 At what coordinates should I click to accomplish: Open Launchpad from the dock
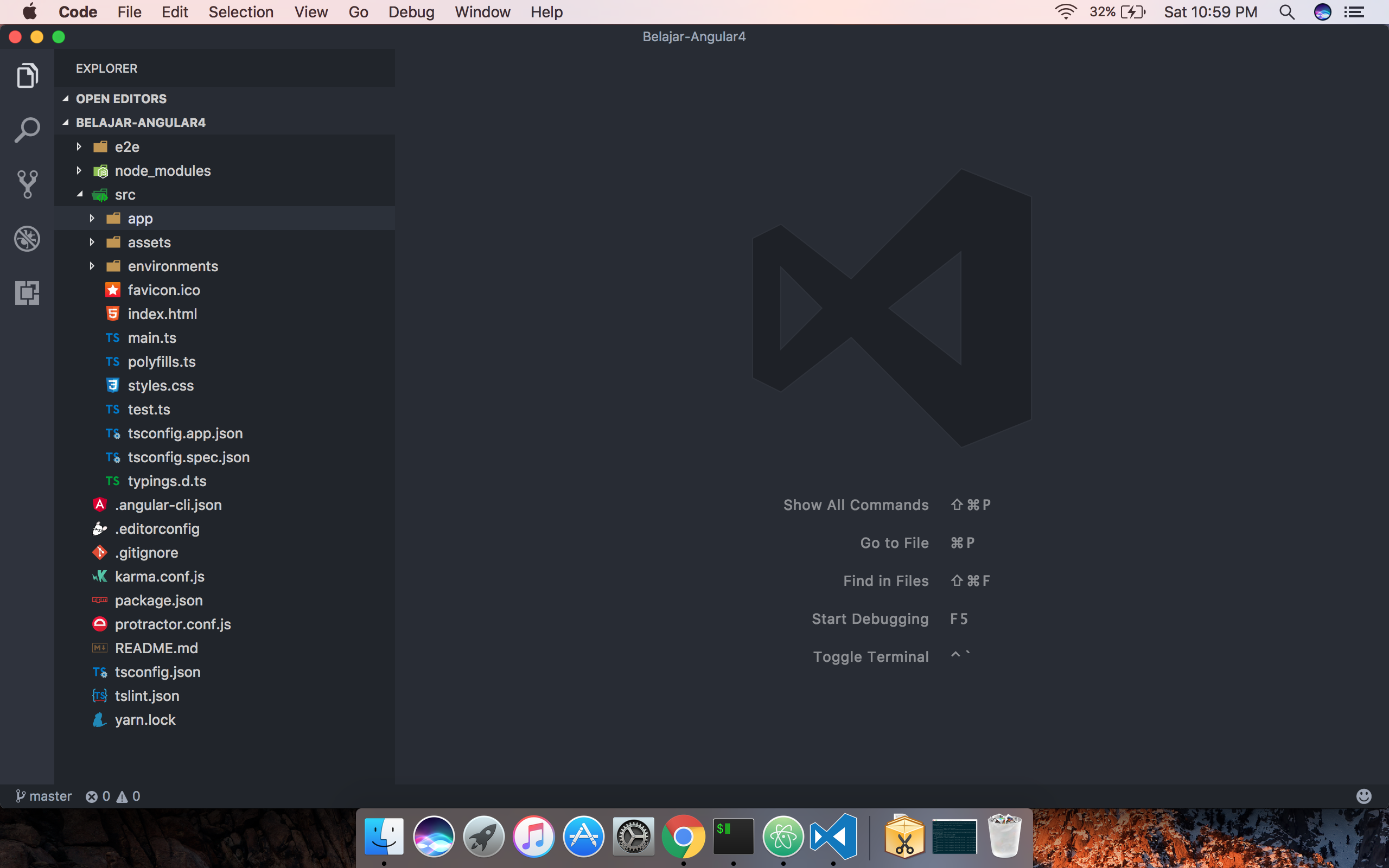click(484, 836)
